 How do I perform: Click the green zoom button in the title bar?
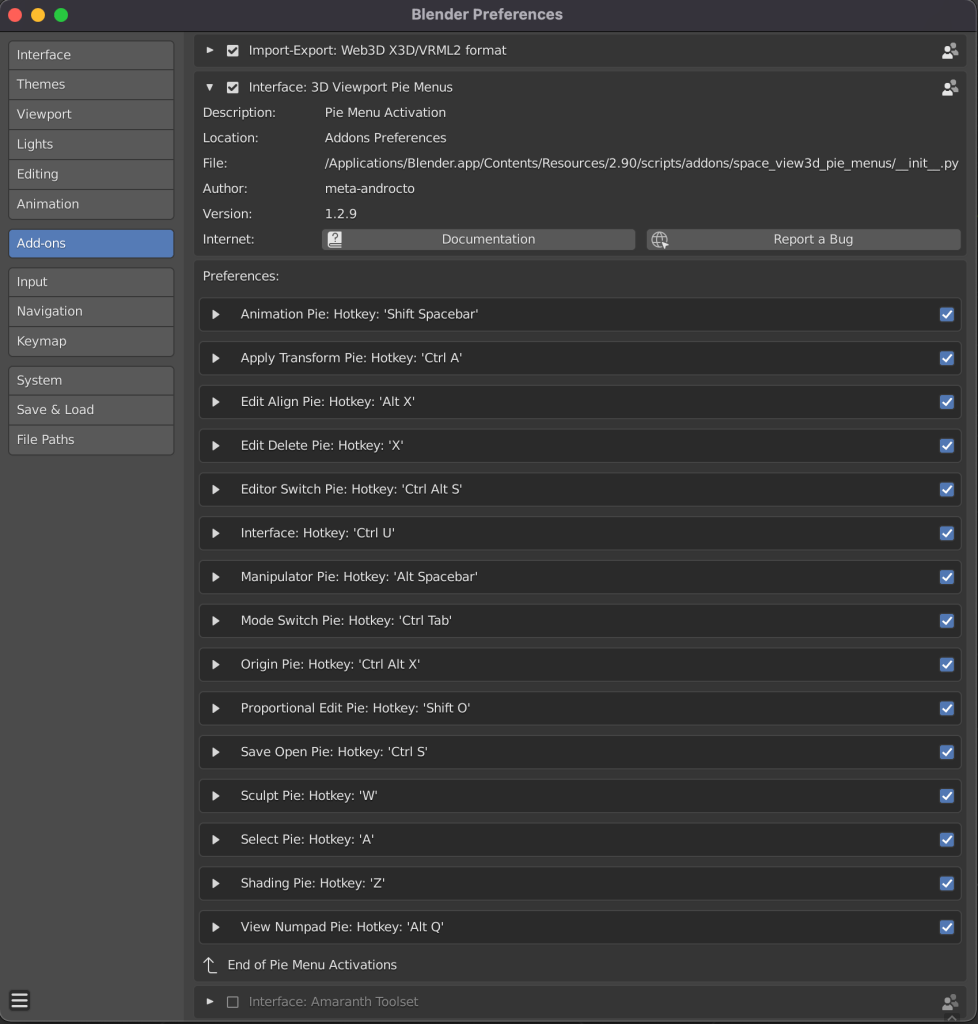tap(62, 15)
